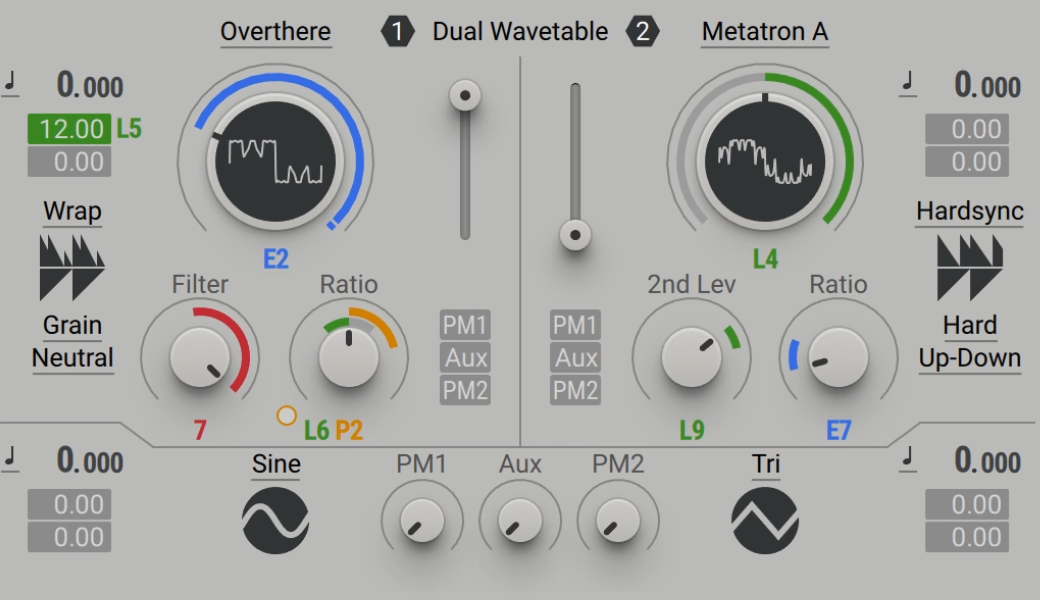Toggle oscillator 2 Aux routing button
Viewport: 1040px width, 600px height.
(x=575, y=357)
